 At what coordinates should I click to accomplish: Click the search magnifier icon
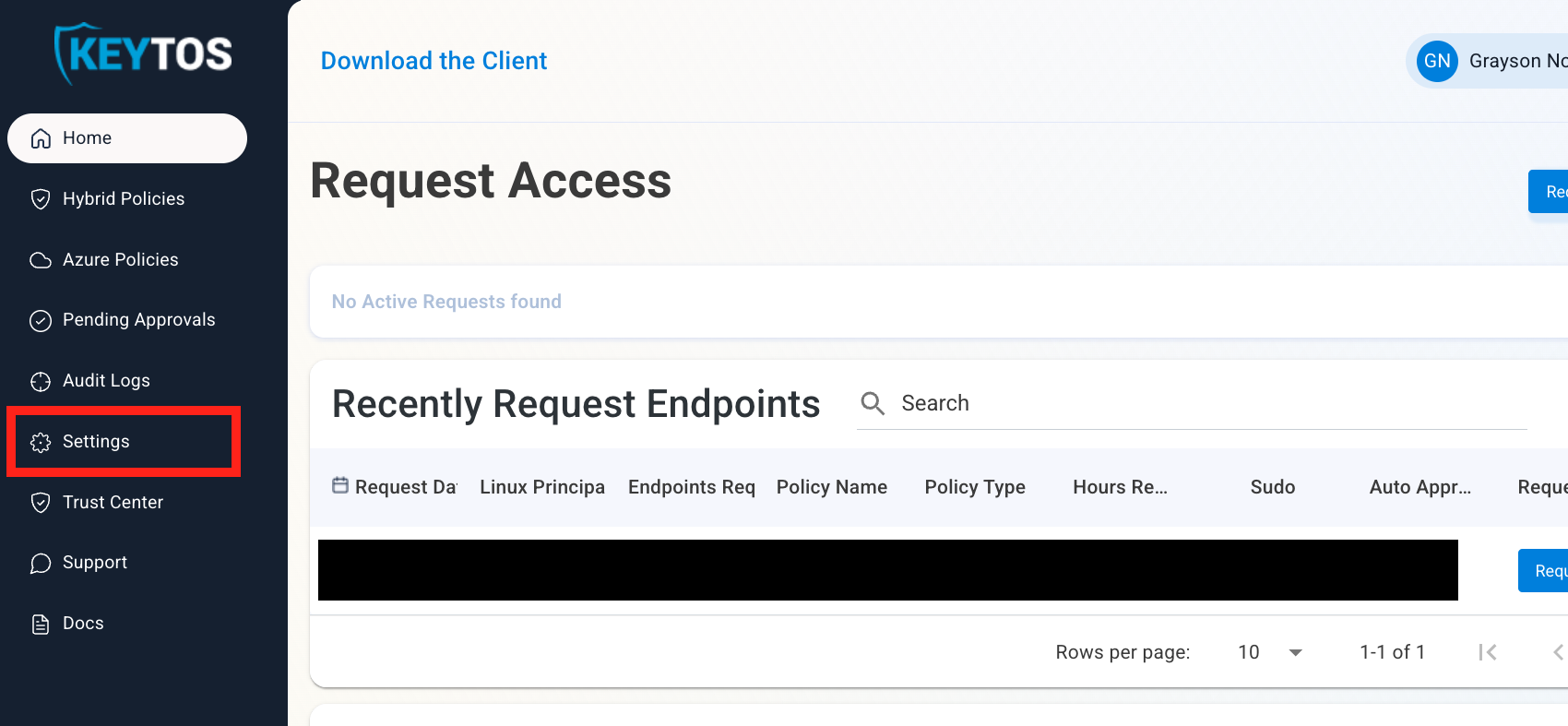(873, 403)
